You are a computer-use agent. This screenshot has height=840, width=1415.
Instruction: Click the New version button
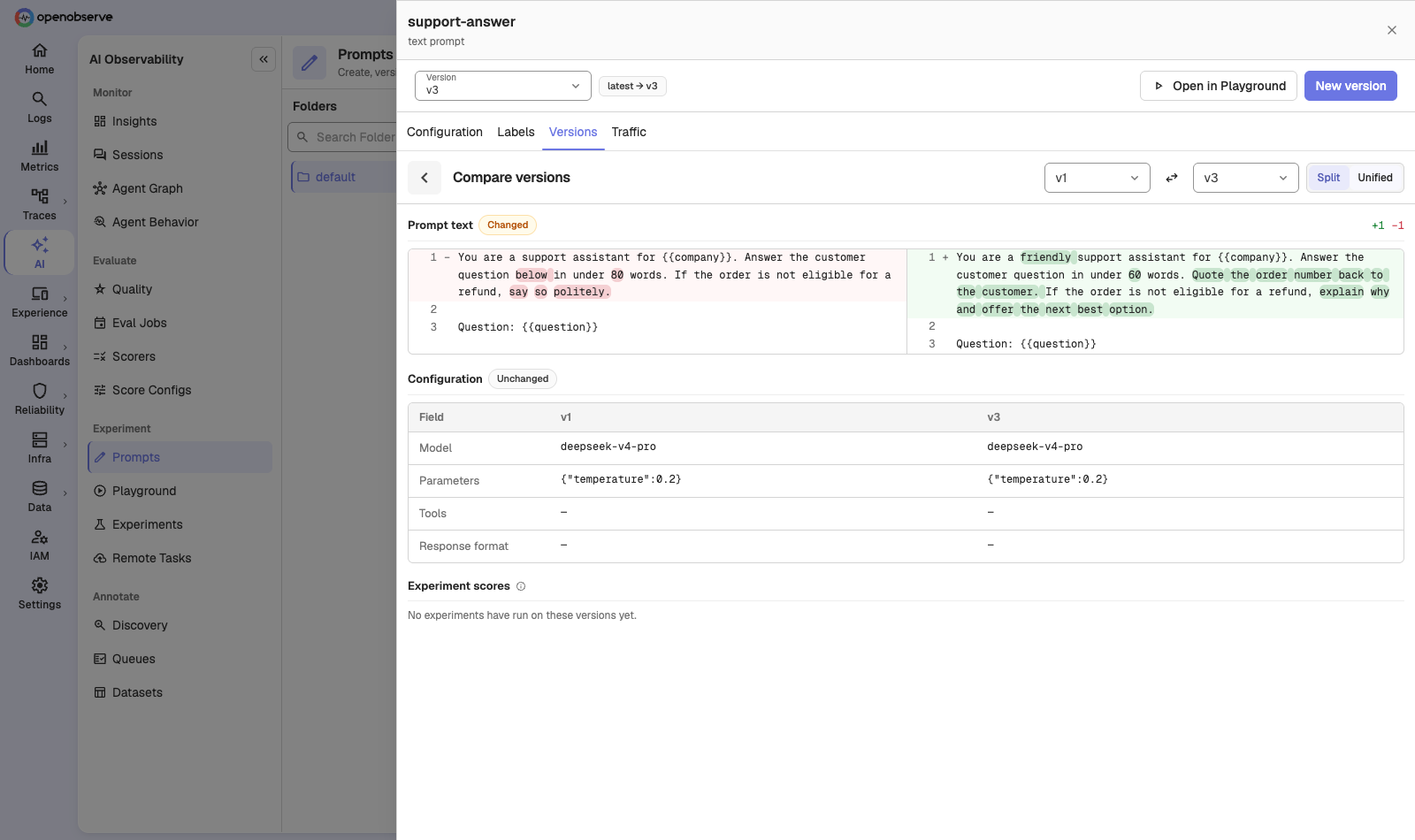pos(1350,86)
